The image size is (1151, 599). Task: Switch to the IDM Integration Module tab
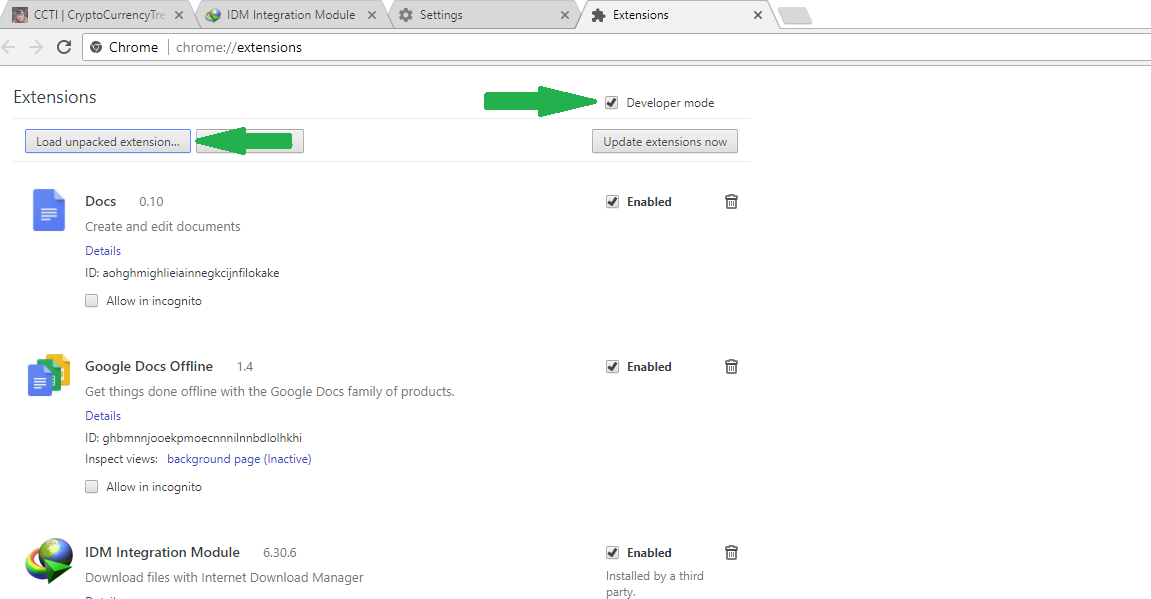(291, 15)
